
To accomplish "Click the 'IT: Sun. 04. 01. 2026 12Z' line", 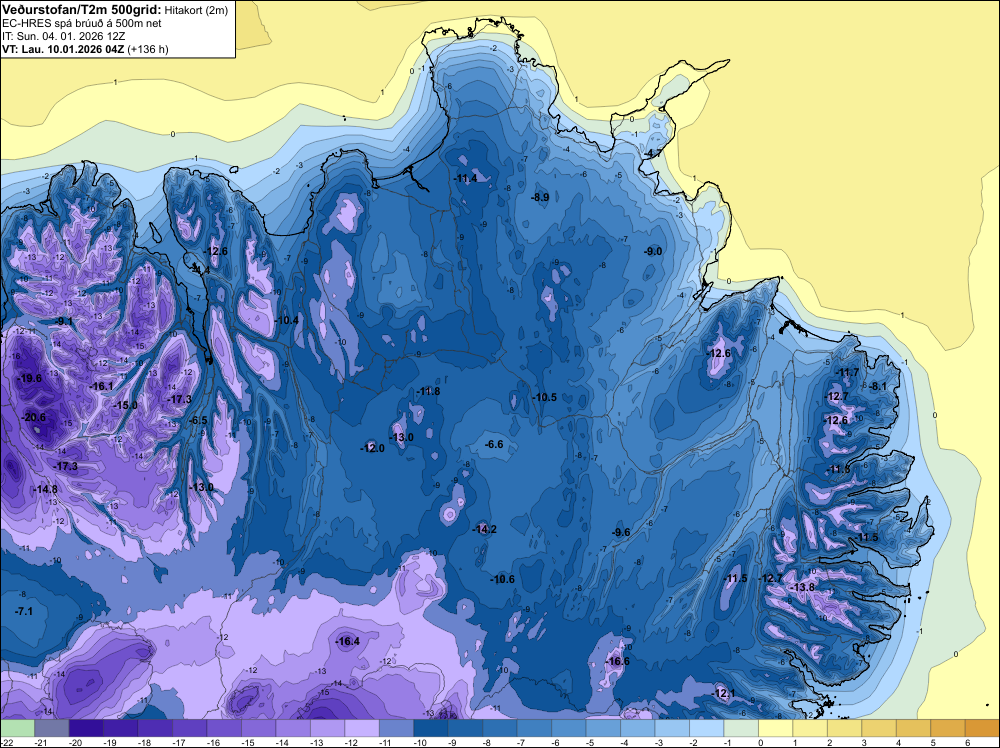I will [x=64, y=36].
